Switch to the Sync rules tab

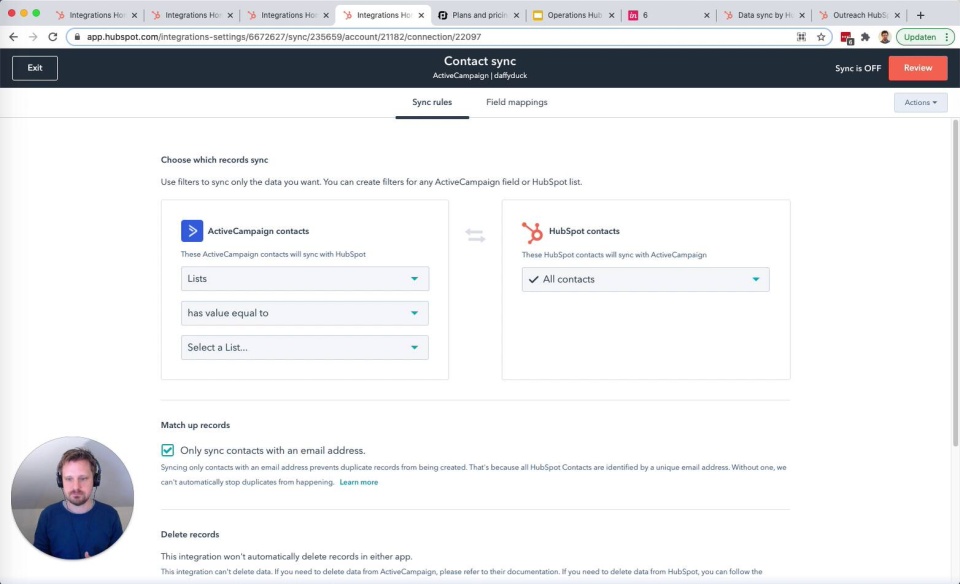(432, 102)
